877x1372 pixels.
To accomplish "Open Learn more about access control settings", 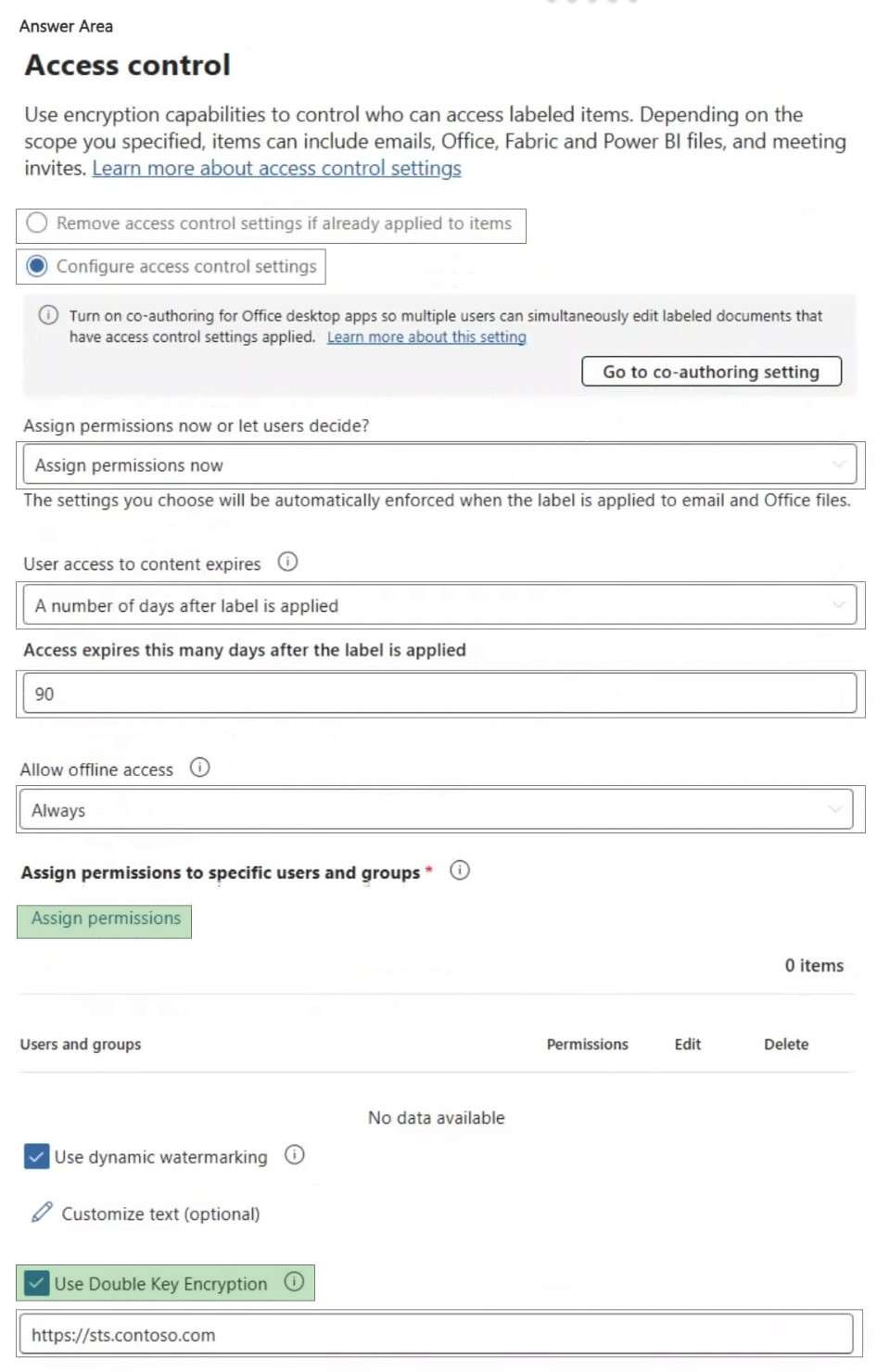I will [x=276, y=169].
